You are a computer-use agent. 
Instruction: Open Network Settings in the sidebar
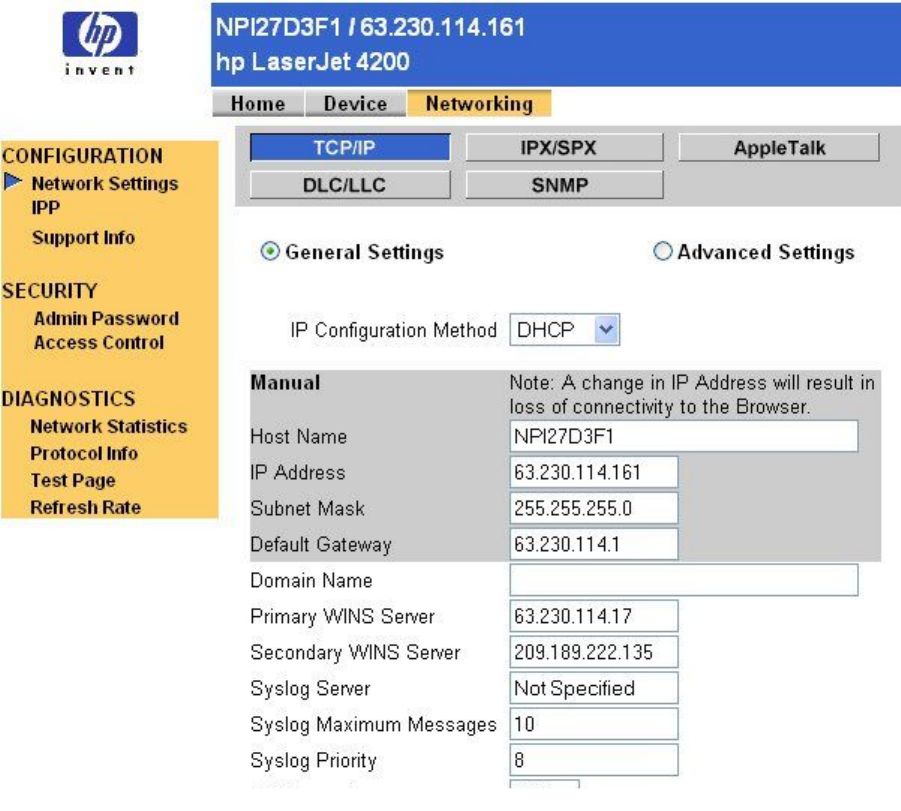click(105, 183)
